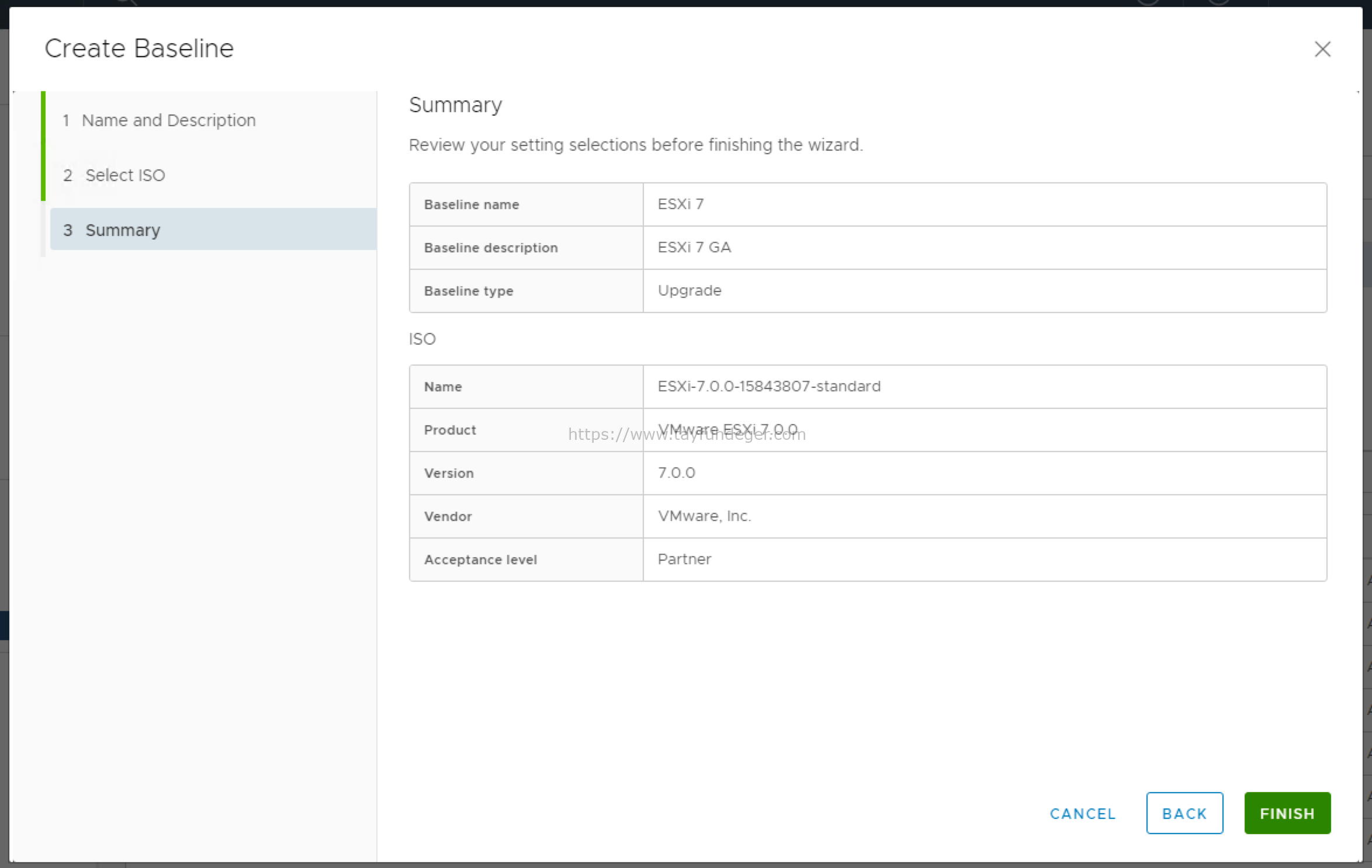The image size is (1372, 868).
Task: Select version value 7.0.0
Action: click(x=677, y=473)
